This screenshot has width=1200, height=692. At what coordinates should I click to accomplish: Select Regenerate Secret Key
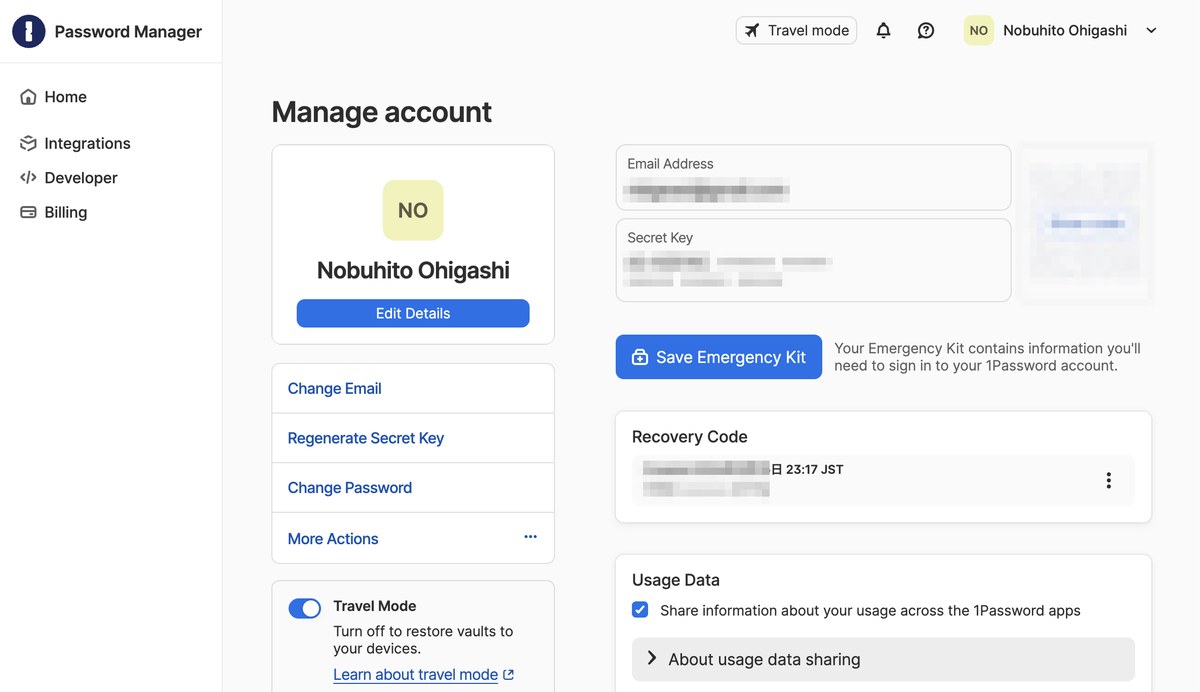coord(413,438)
